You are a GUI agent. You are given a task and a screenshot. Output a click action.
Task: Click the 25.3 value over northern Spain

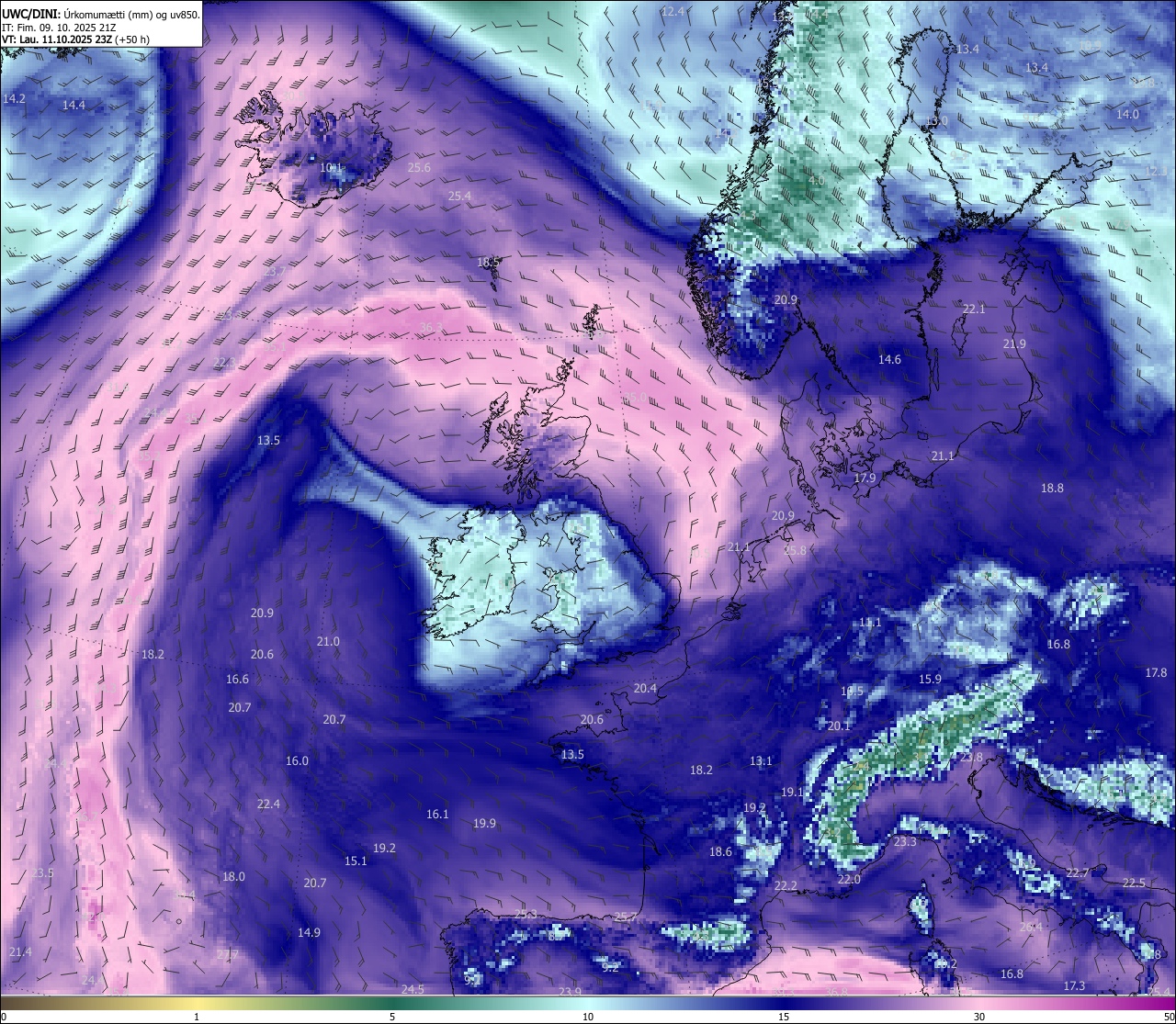526,915
